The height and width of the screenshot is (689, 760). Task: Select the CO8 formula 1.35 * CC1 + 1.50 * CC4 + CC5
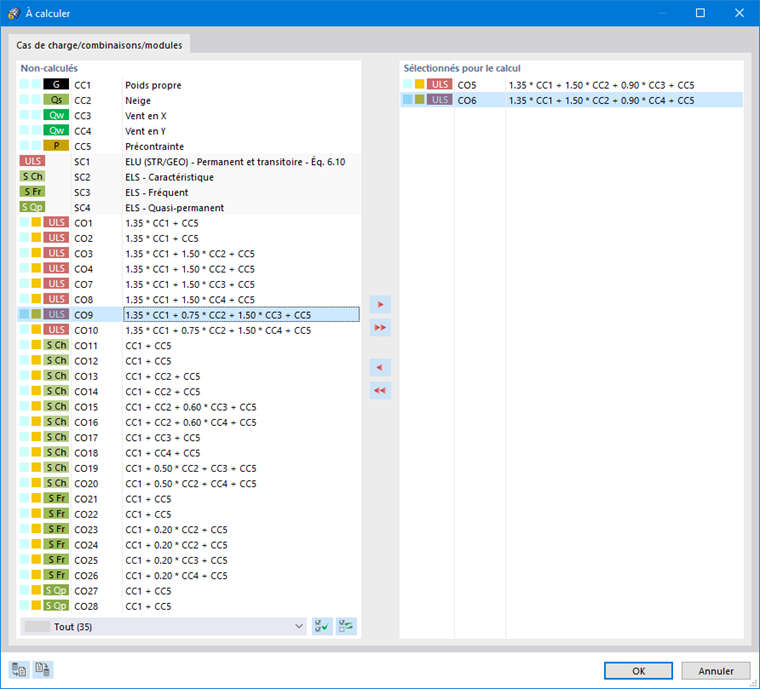coord(190,299)
